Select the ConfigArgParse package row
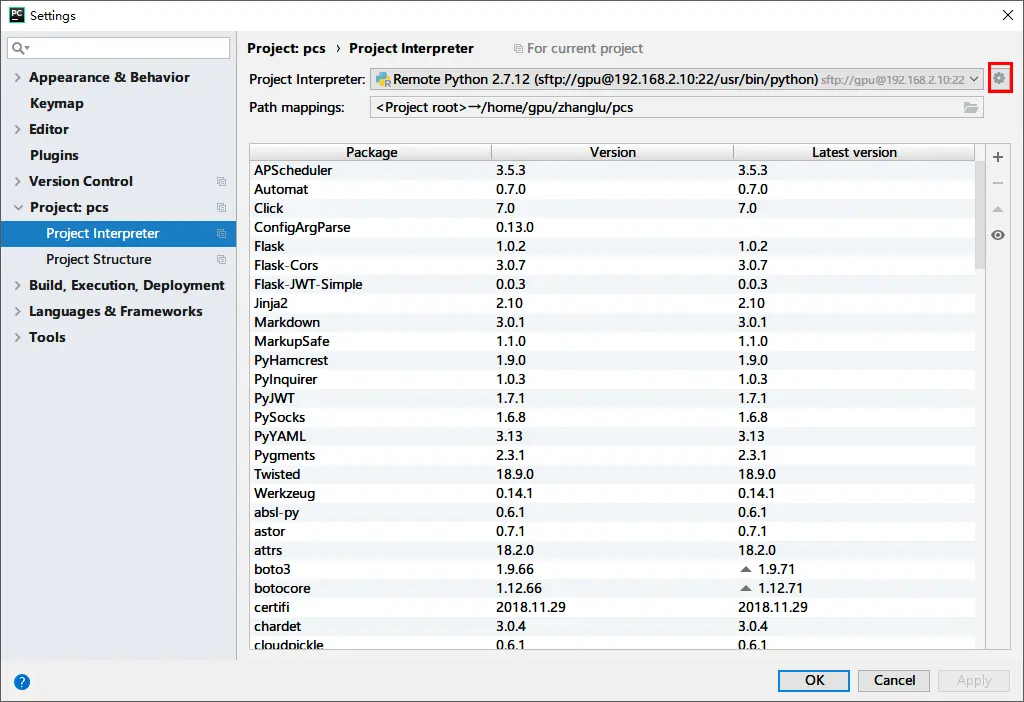The width and height of the screenshot is (1024, 702). [612, 227]
